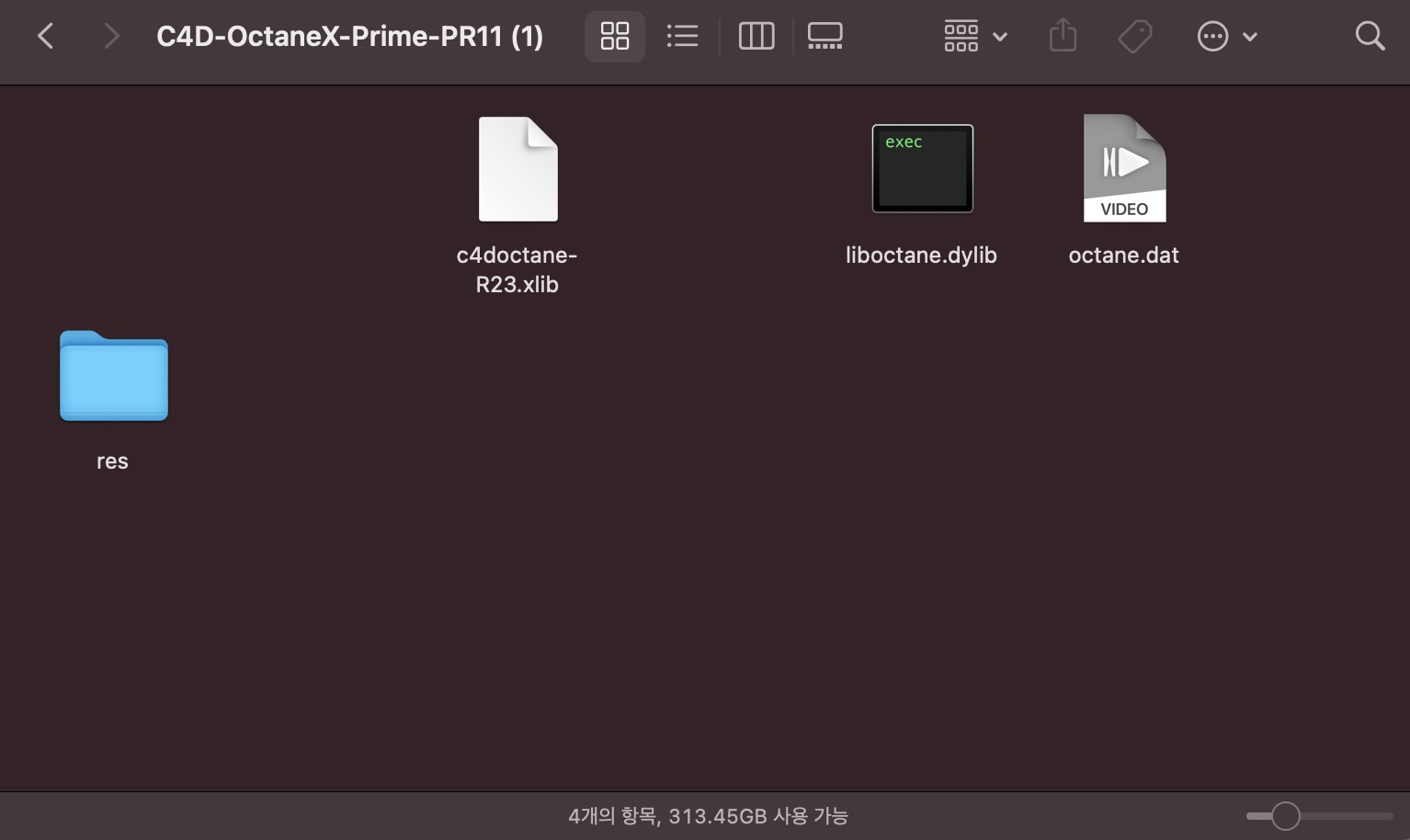Switch to gallery view

click(824, 37)
